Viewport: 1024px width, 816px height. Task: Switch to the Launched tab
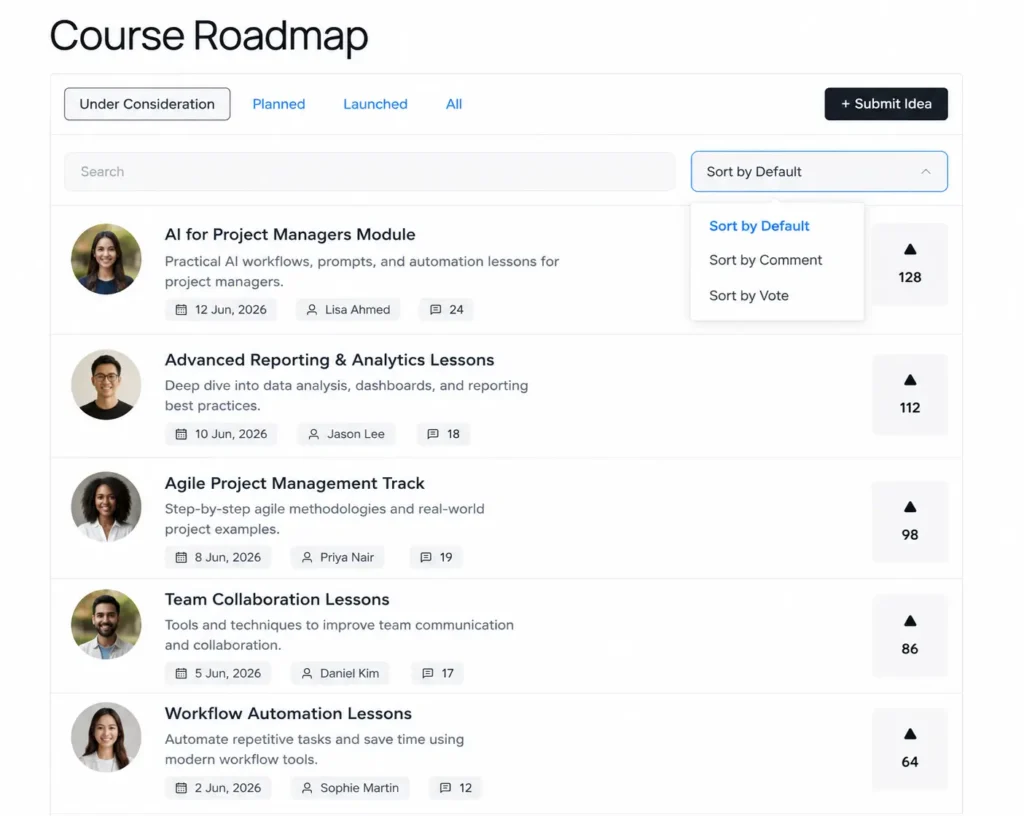click(x=376, y=104)
